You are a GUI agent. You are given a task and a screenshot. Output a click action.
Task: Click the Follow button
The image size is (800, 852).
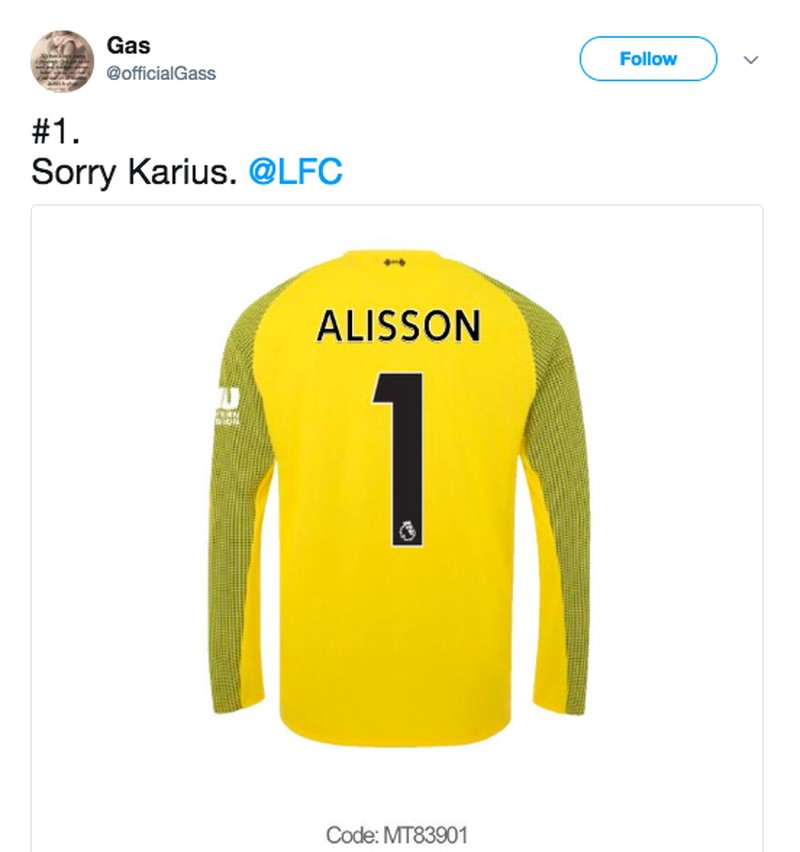tap(648, 59)
